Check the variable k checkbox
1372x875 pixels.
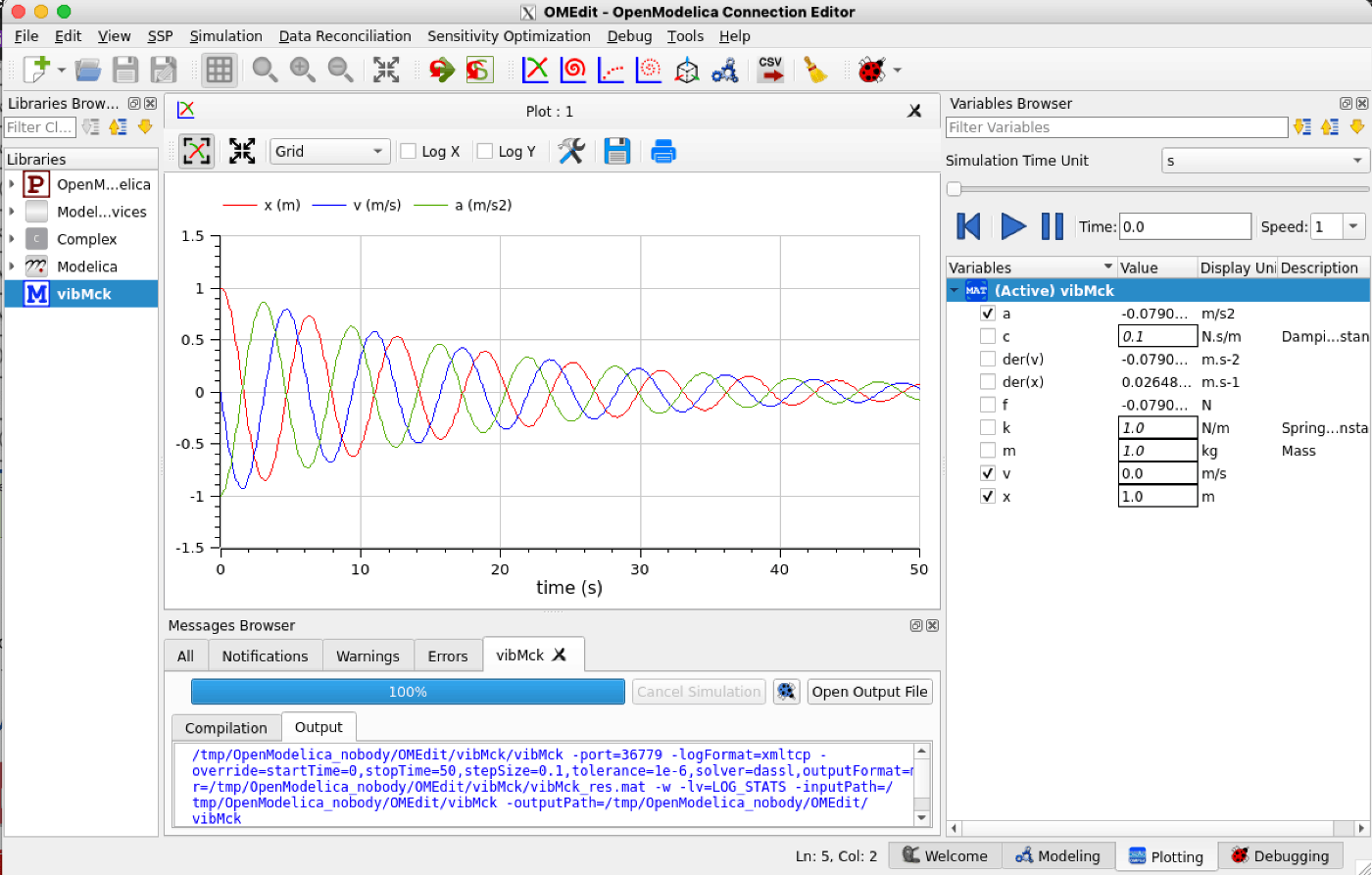988,427
